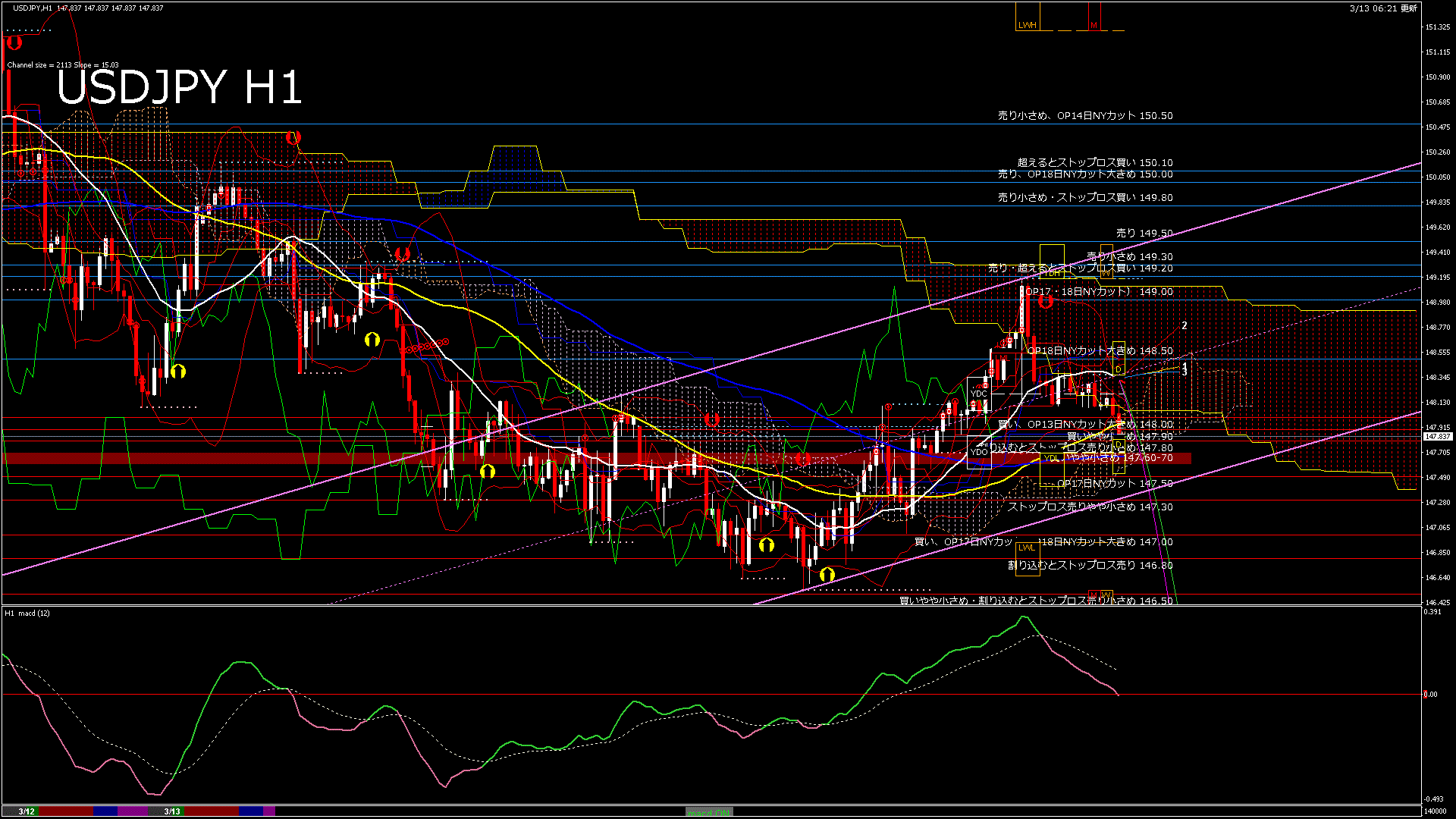1456x819 pixels.
Task: Click the 3/13 date marker
Action: [x=172, y=811]
